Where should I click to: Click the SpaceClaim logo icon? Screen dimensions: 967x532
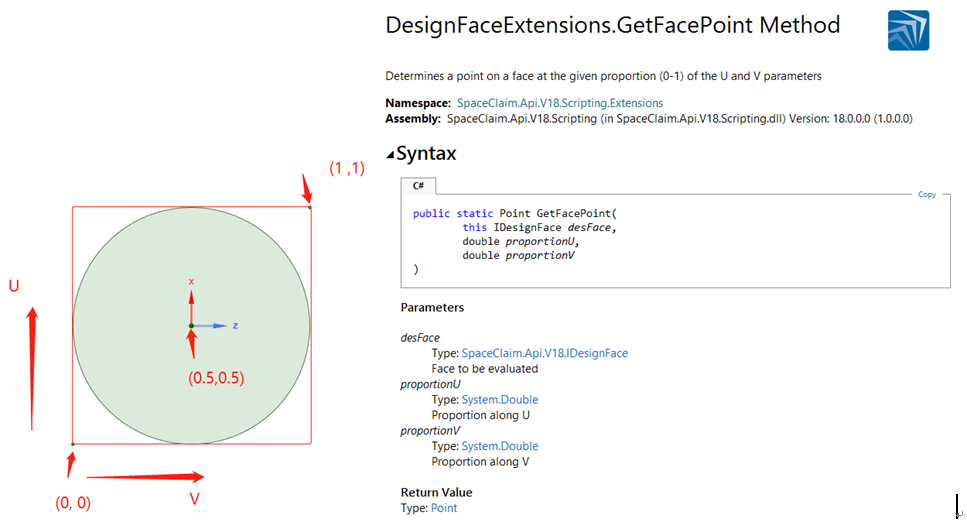[908, 30]
